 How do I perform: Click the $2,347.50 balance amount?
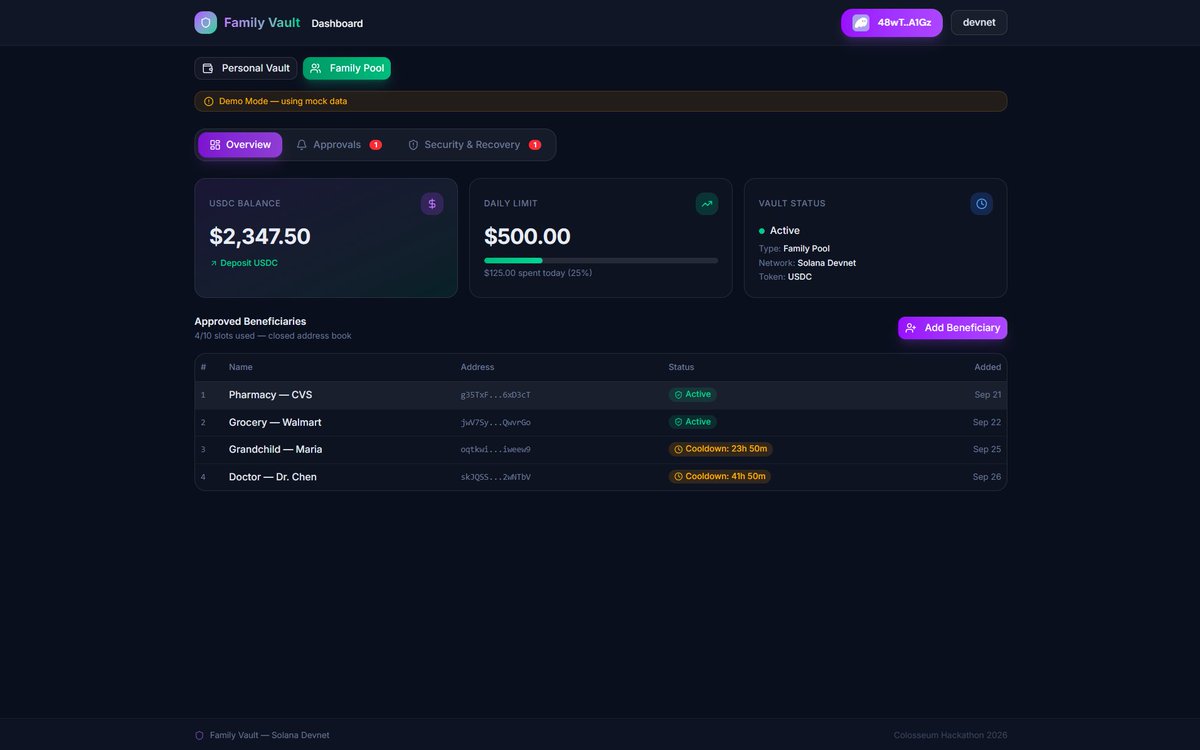pyautogui.click(x=260, y=237)
